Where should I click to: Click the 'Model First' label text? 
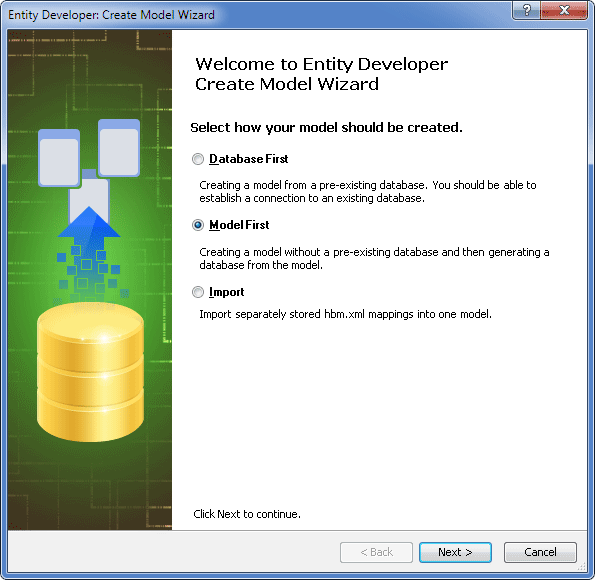[239, 225]
